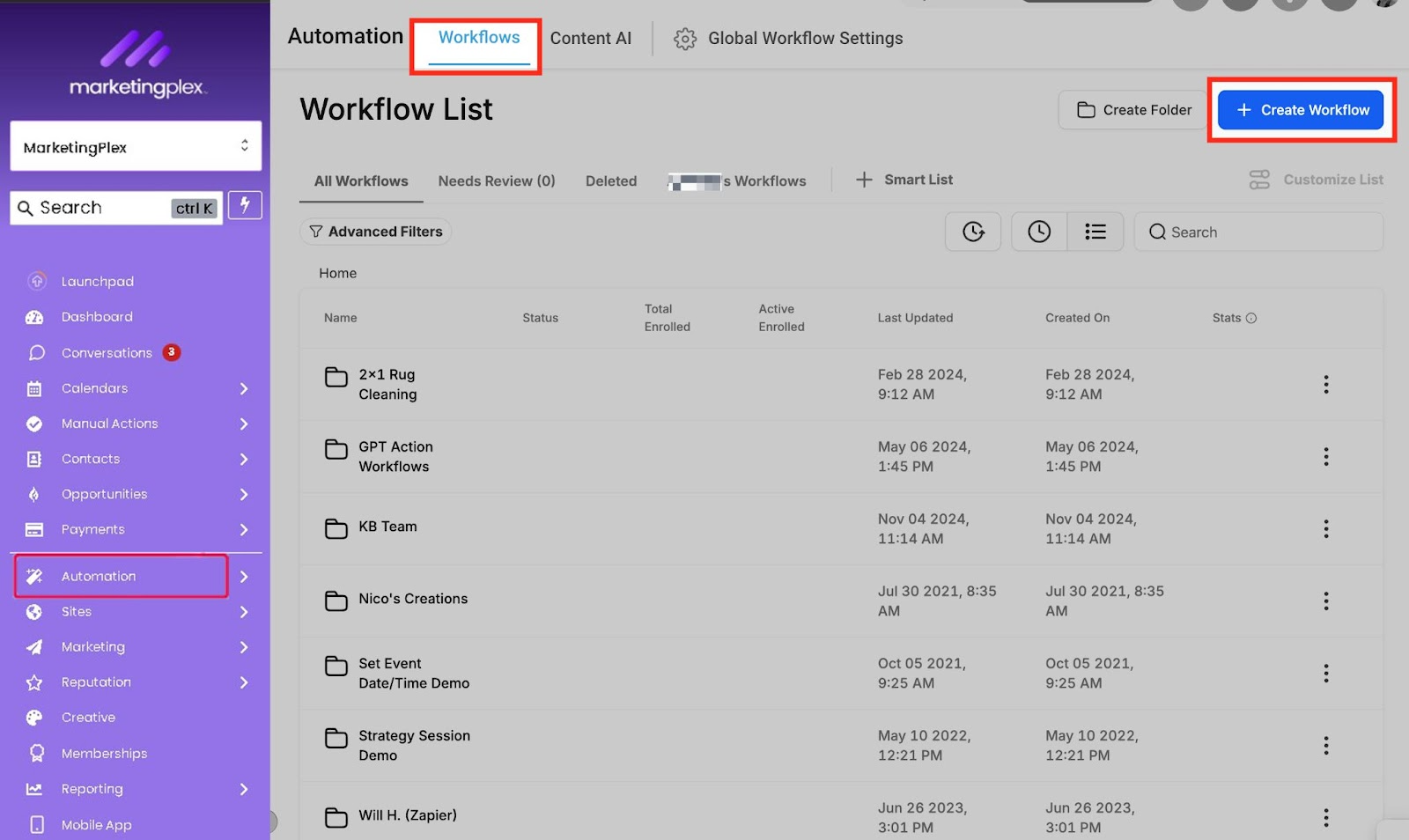Open the Strategy Session Demo folder
The width and height of the screenshot is (1409, 840).
[414, 745]
